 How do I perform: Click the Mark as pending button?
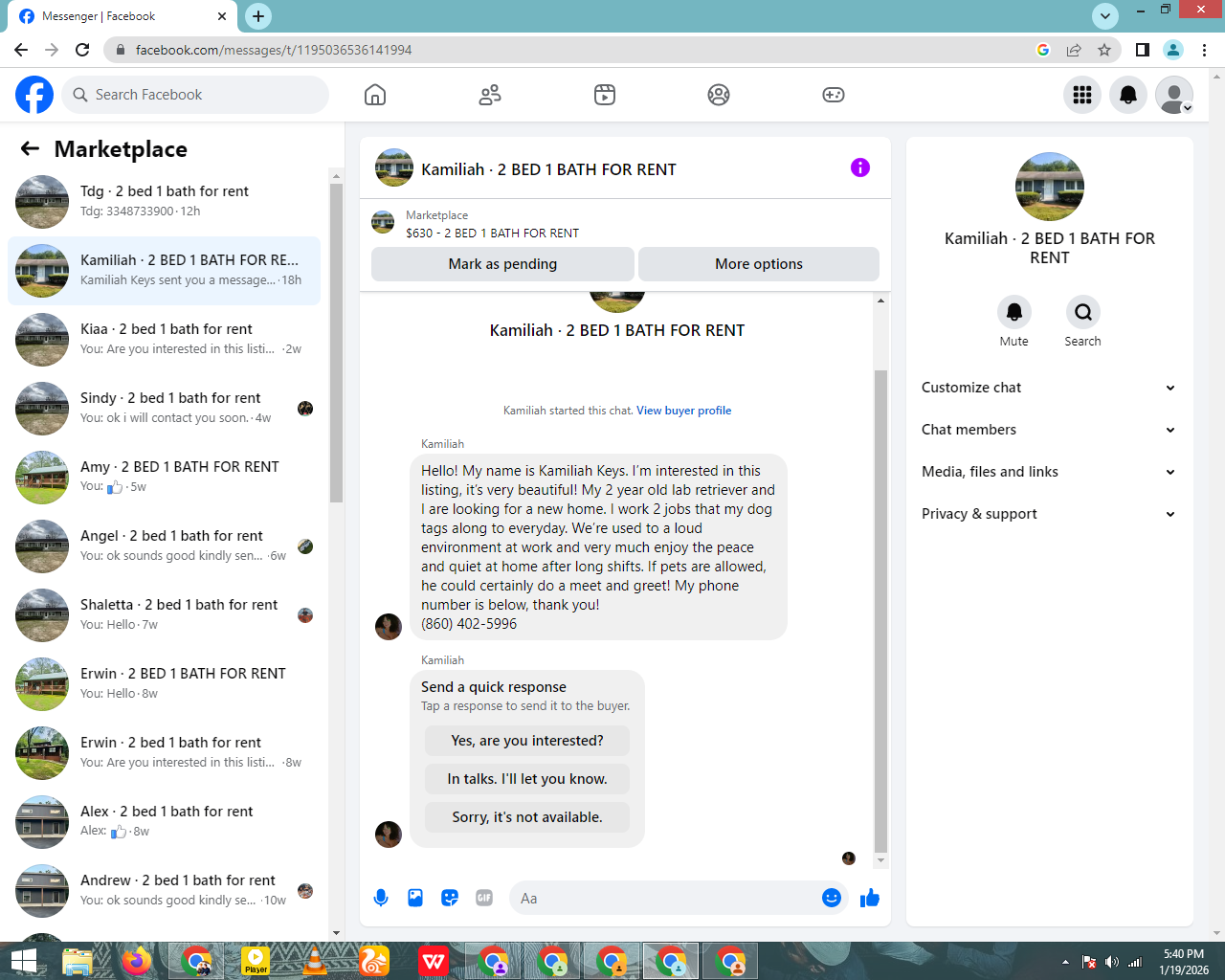(502, 264)
